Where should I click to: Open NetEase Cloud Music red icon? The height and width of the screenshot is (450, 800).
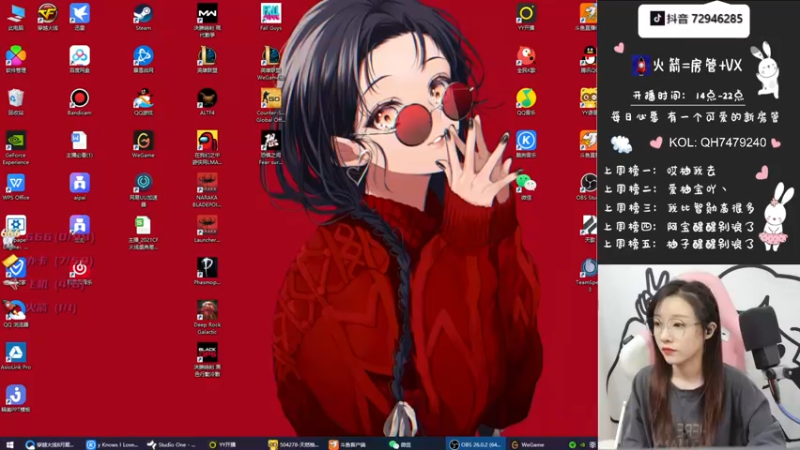[x=80, y=271]
